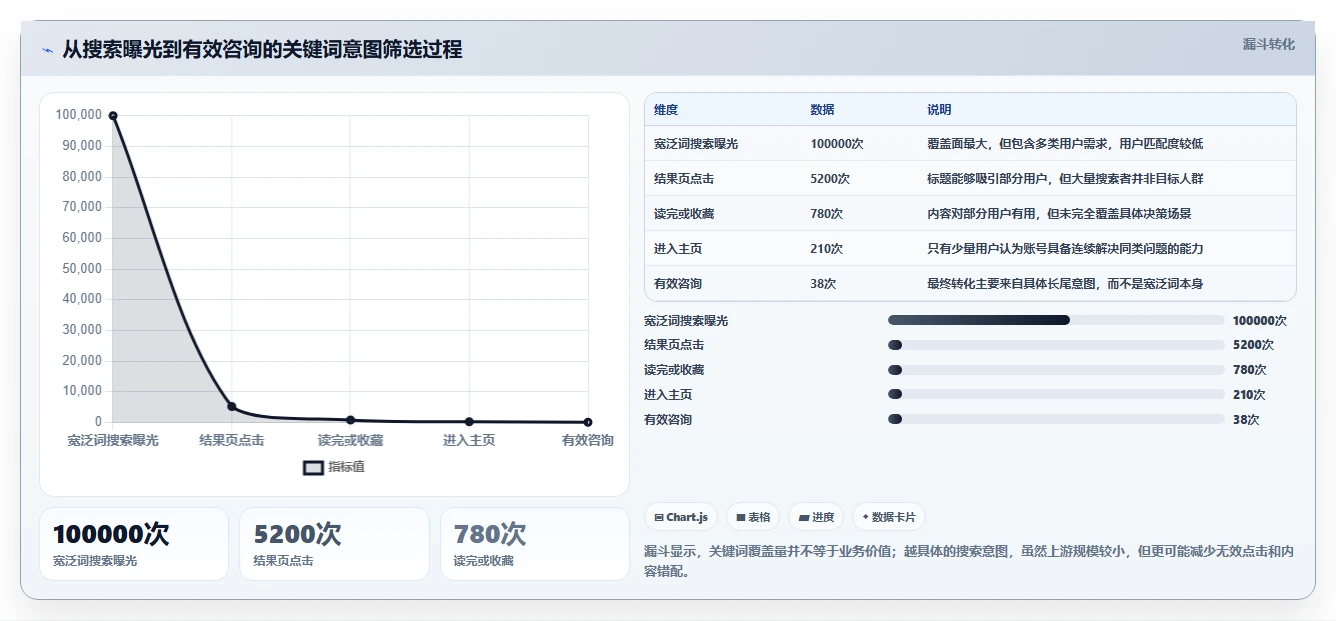Click the 读完或收藏 progress bar

coord(1056,370)
